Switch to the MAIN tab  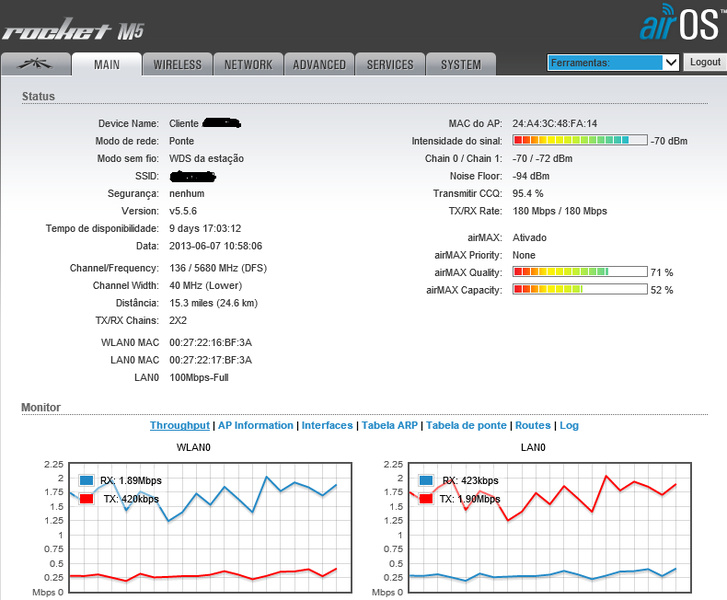pos(107,64)
